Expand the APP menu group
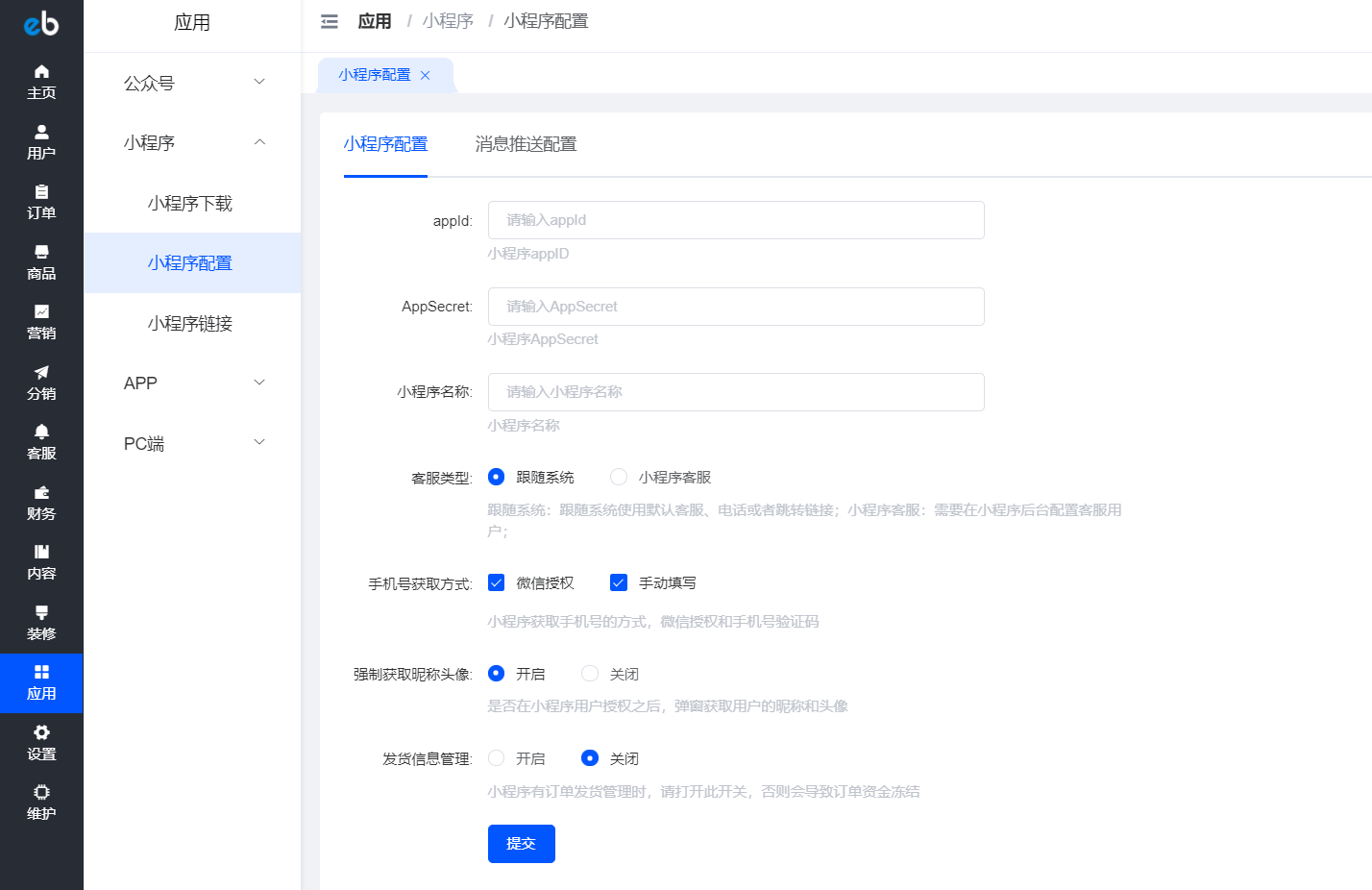1372x890 pixels. tap(192, 383)
